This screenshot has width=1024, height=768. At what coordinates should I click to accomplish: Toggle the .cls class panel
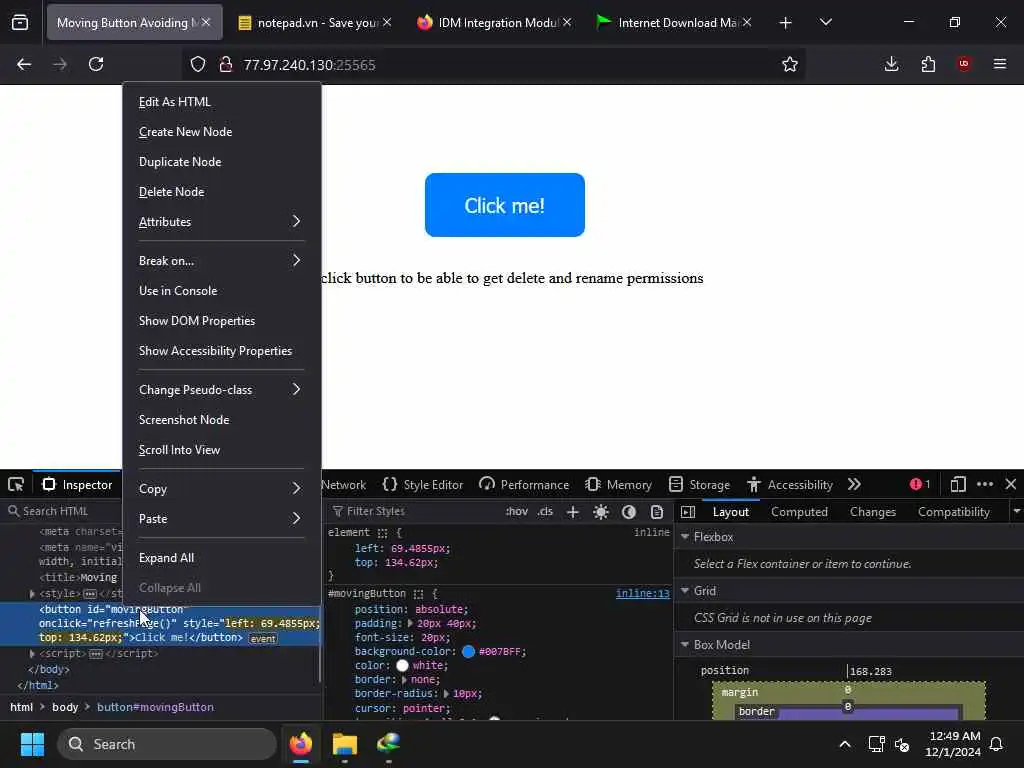(545, 511)
